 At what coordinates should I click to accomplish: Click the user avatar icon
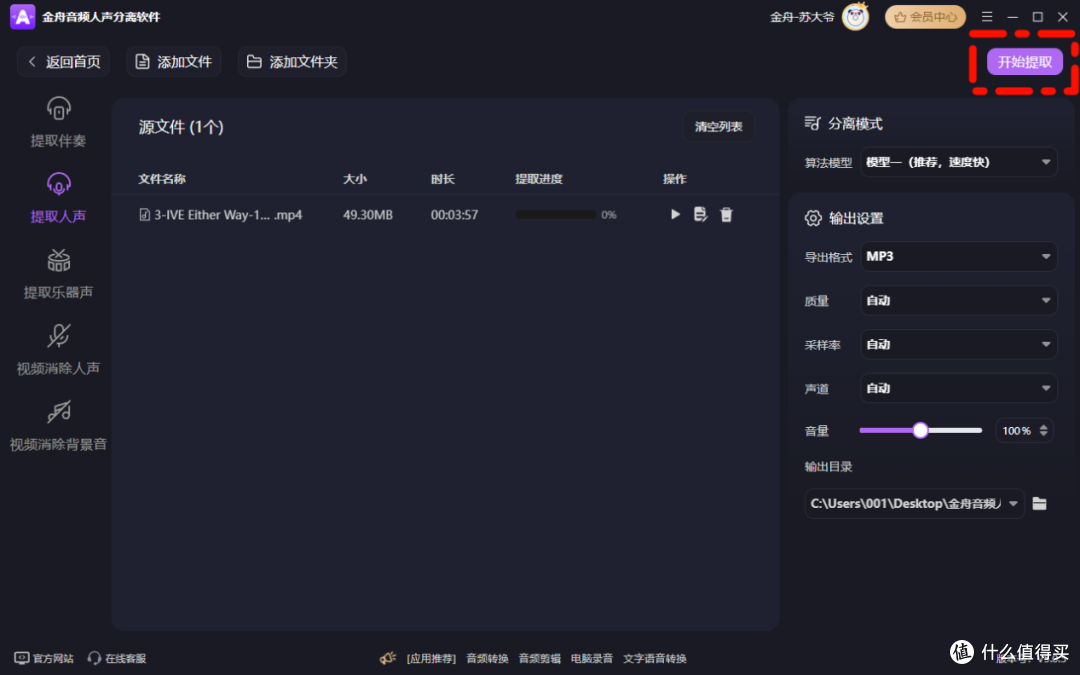coord(855,17)
